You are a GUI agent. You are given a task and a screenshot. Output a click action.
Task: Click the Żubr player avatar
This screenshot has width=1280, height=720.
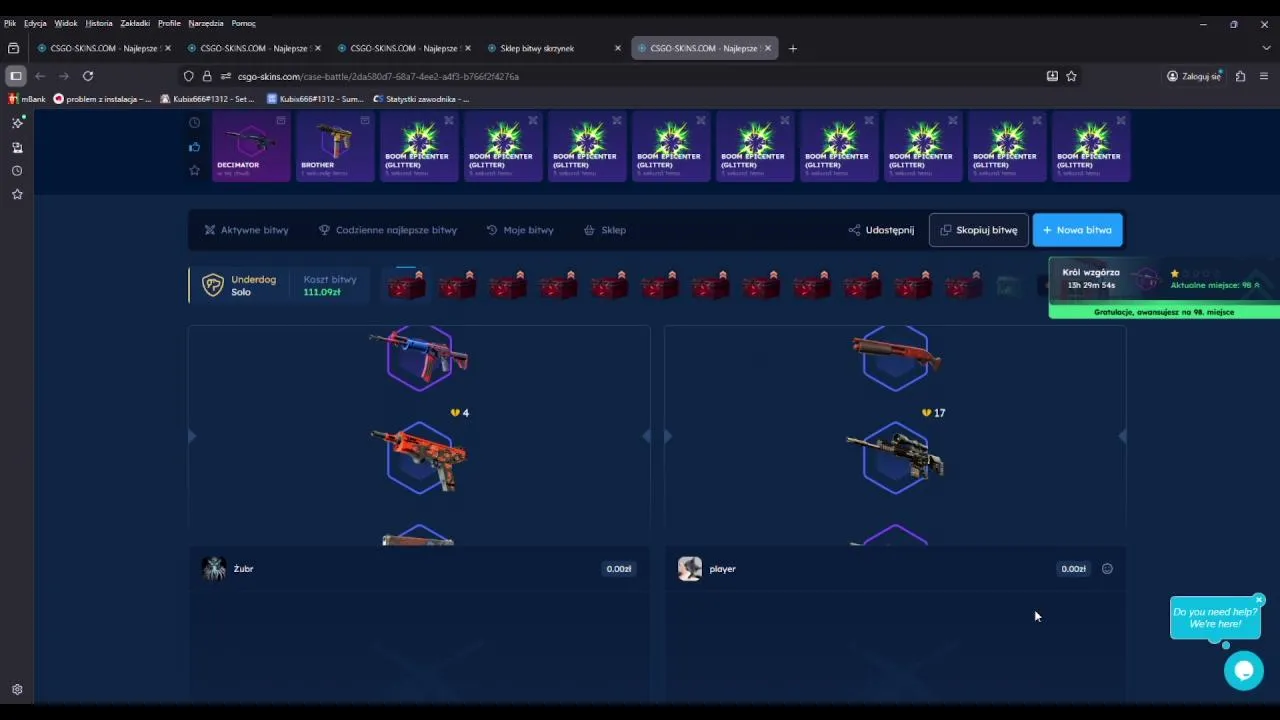pyautogui.click(x=214, y=569)
